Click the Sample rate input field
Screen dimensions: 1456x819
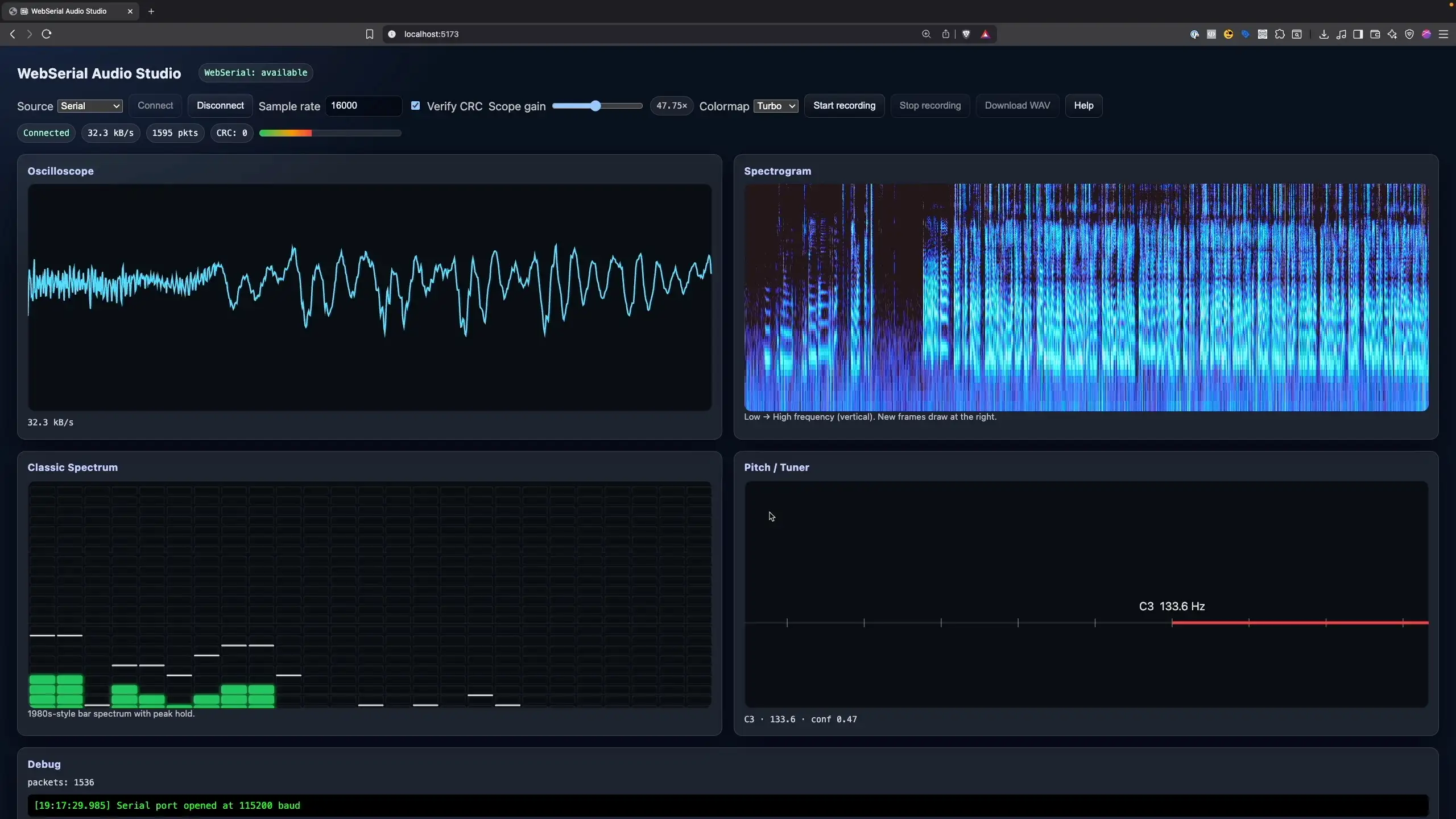[362, 106]
